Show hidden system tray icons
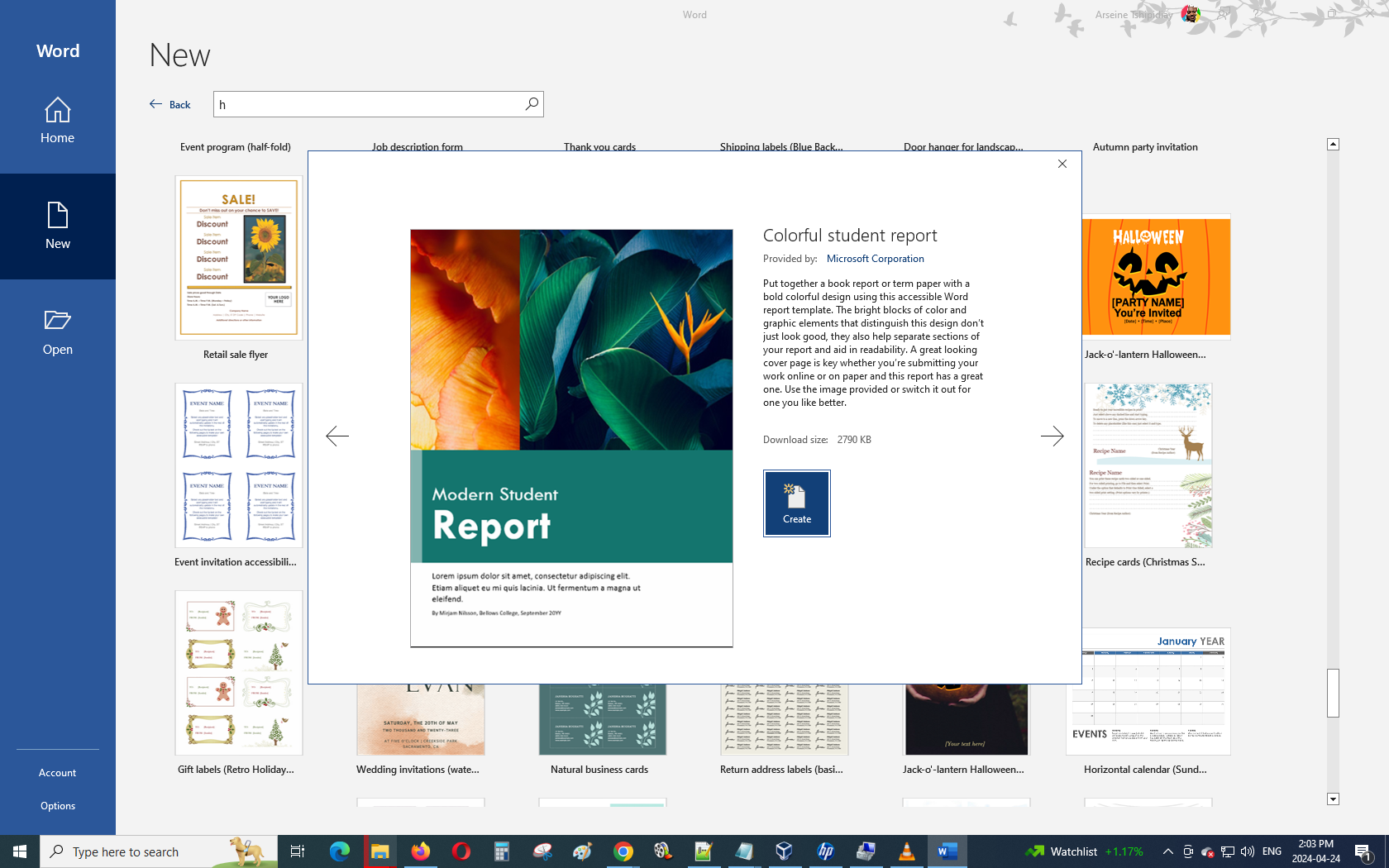Screen dimensions: 1389x868 (x=1167, y=851)
